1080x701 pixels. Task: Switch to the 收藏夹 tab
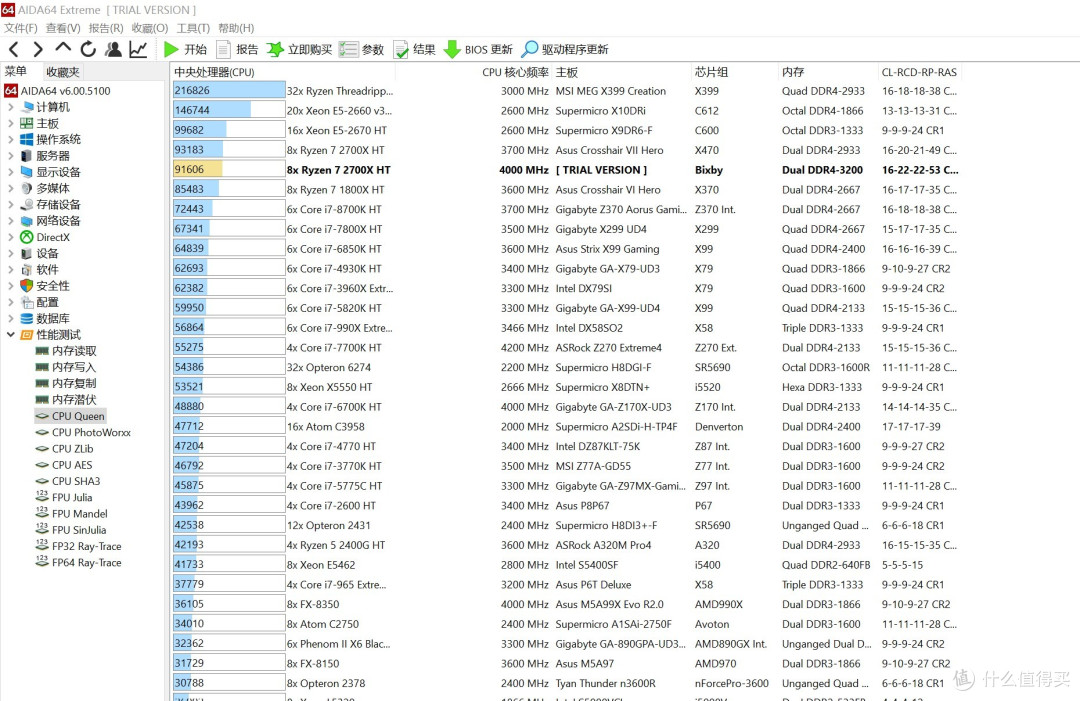click(x=63, y=72)
